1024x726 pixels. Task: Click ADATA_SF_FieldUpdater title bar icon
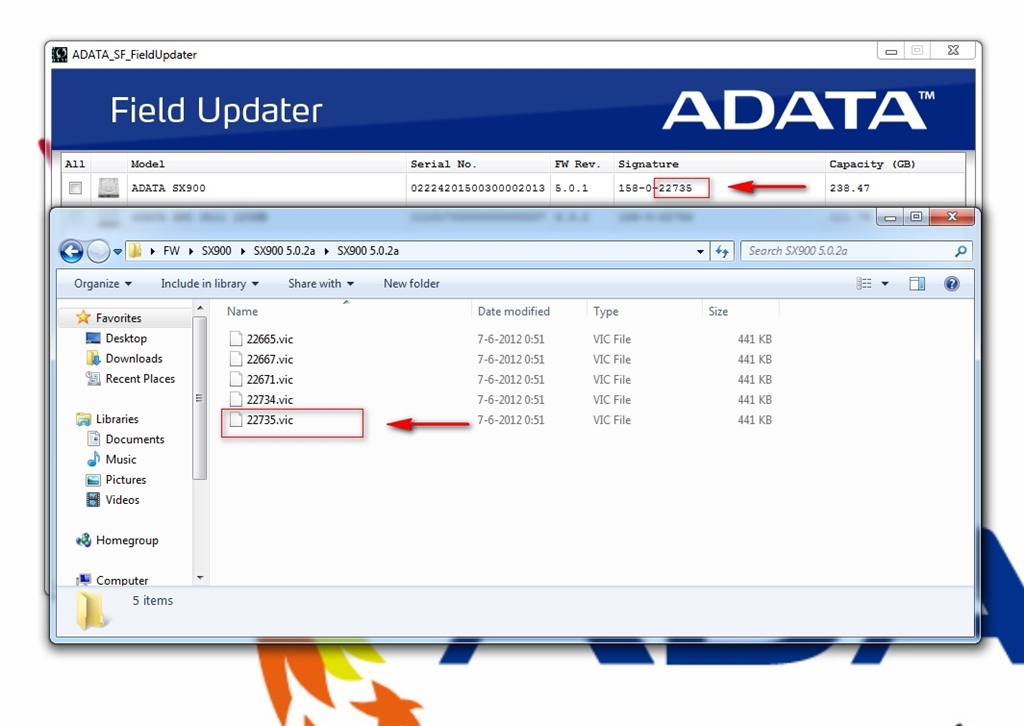point(59,54)
